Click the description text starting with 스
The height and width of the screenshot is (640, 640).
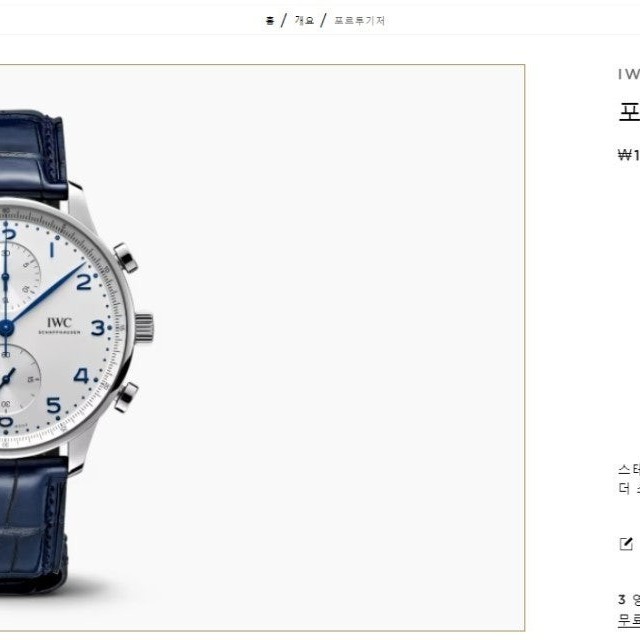tap(629, 479)
